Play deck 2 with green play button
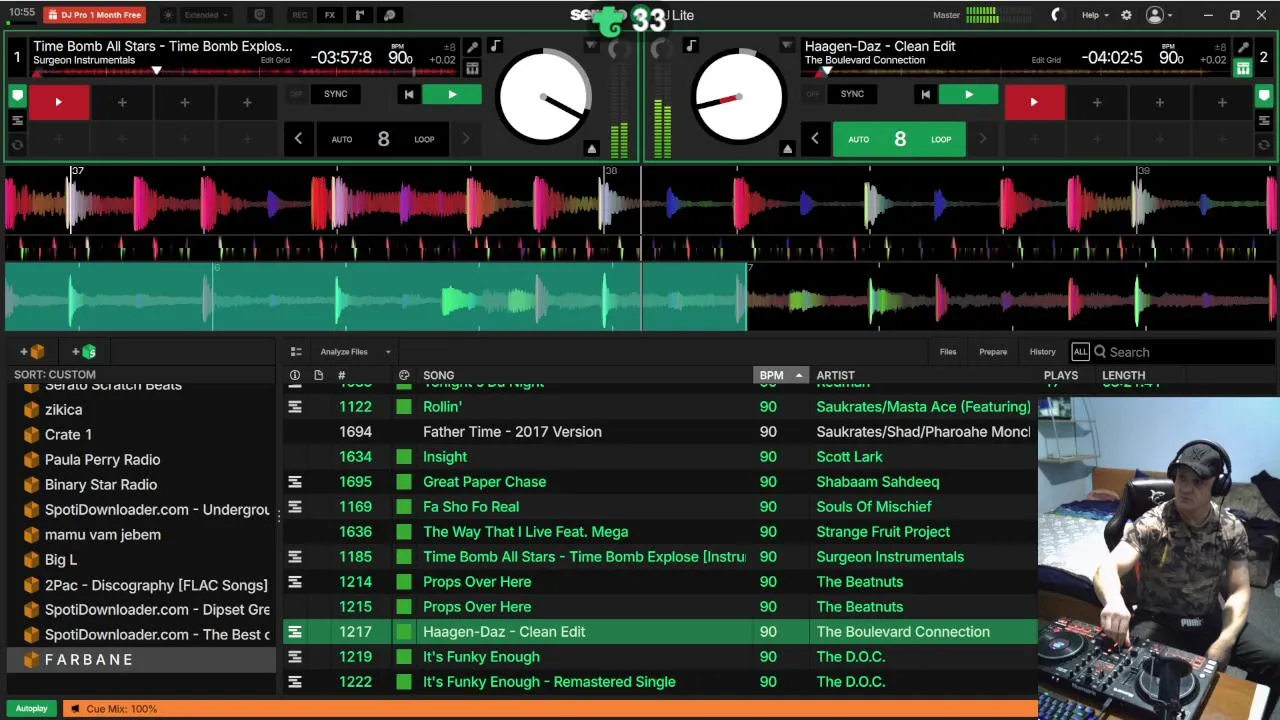This screenshot has width=1280, height=720. click(x=968, y=94)
